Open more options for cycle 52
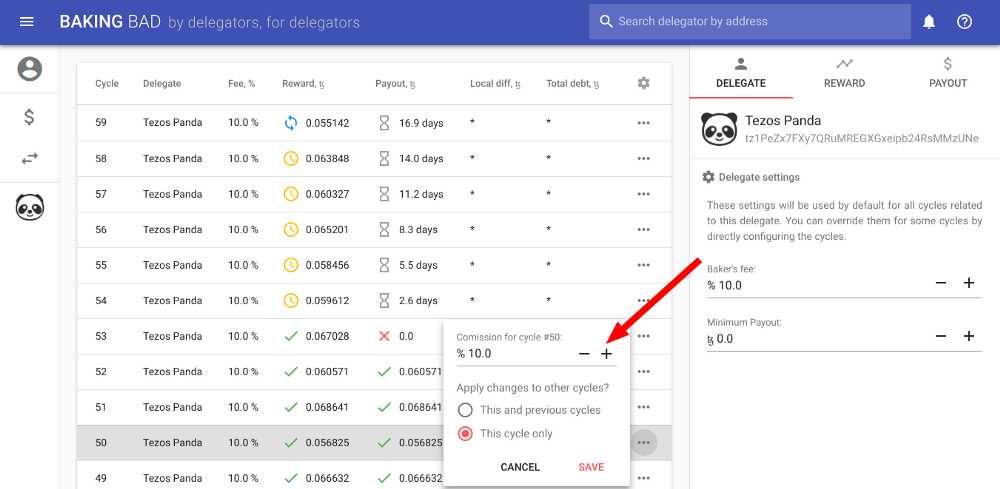Viewport: 1000px width, 489px height. pyautogui.click(x=643, y=372)
